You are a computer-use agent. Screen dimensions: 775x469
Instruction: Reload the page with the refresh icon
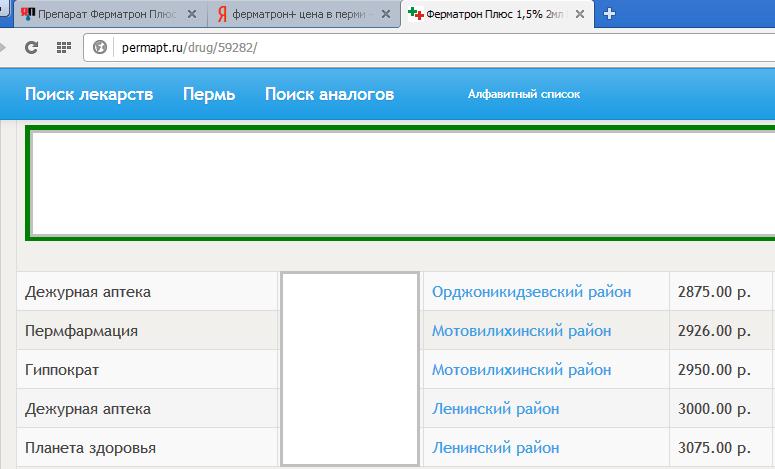(x=31, y=47)
